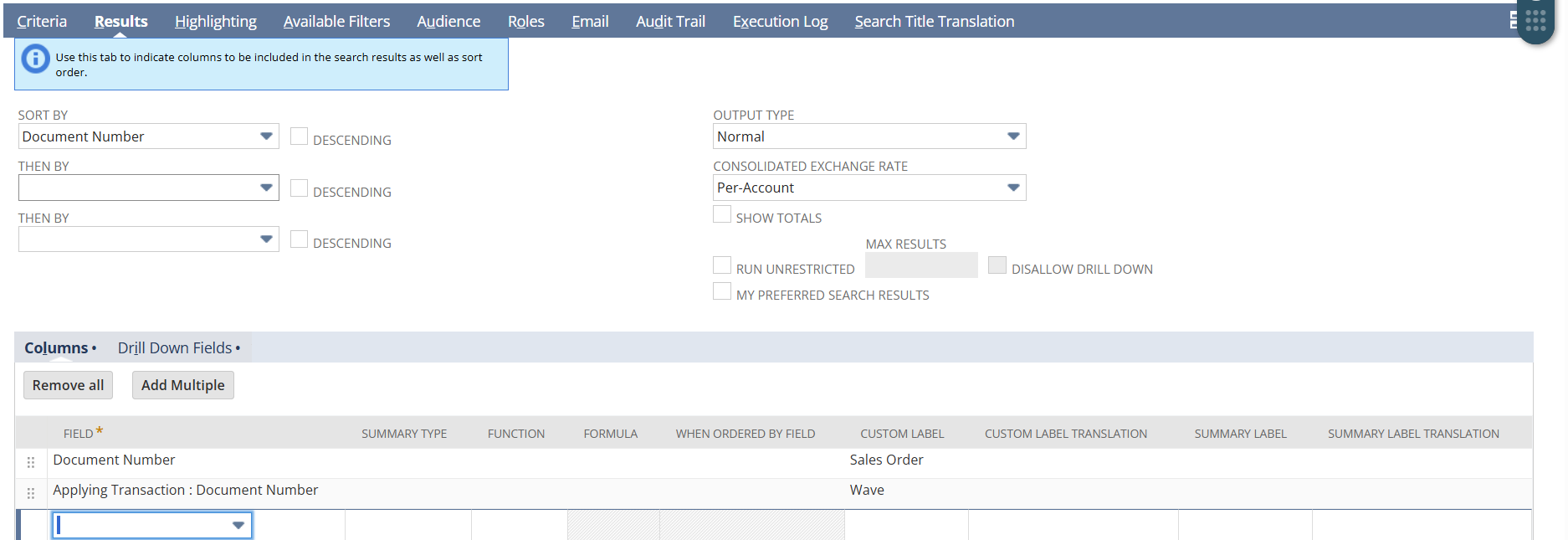The image size is (1568, 540).
Task: Open the apps grid icon at top right
Action: click(x=1535, y=21)
